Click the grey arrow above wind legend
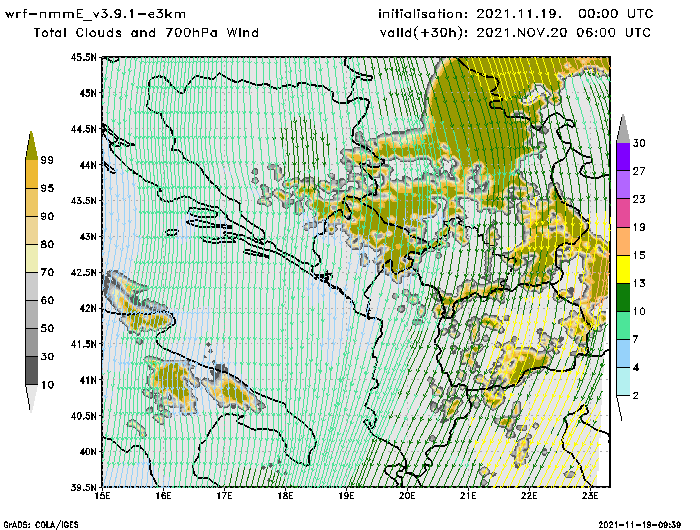Viewport: 700px width, 530px height. coord(623,129)
